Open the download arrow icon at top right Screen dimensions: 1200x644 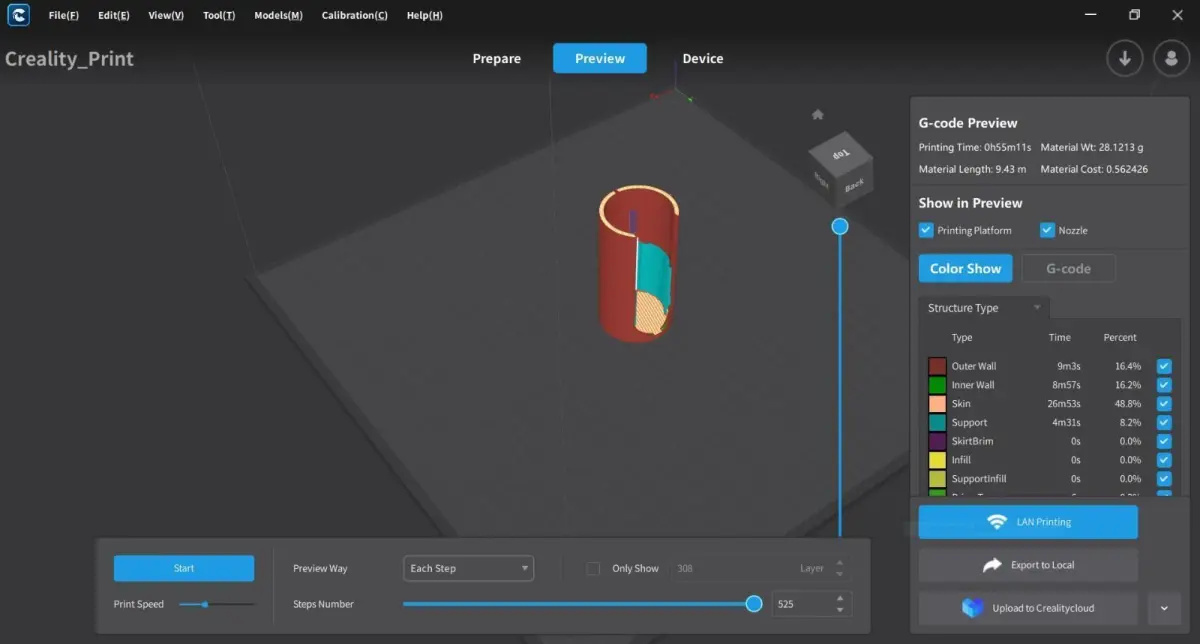pos(1125,58)
